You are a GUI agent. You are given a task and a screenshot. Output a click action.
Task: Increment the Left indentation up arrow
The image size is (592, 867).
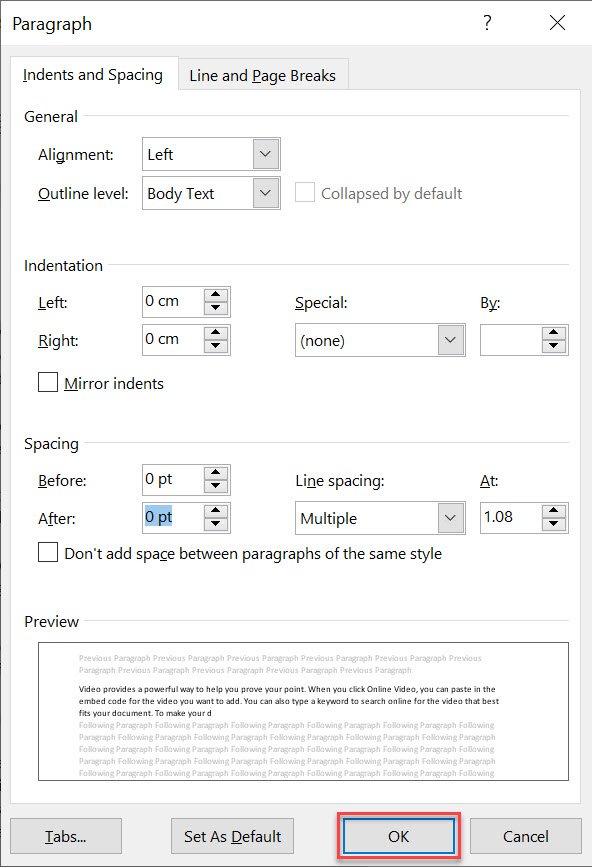pos(215,295)
